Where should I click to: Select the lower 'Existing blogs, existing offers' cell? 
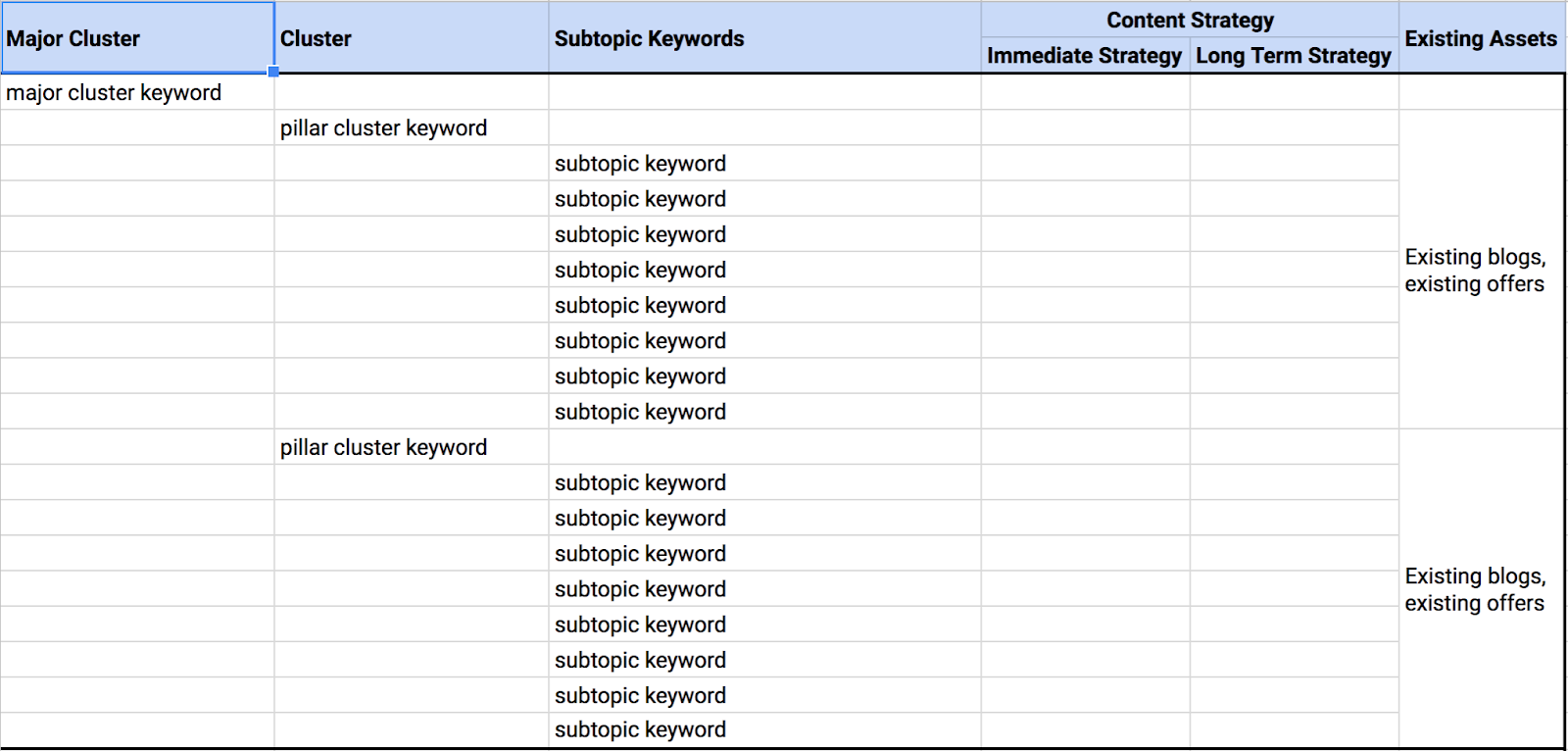[1480, 589]
